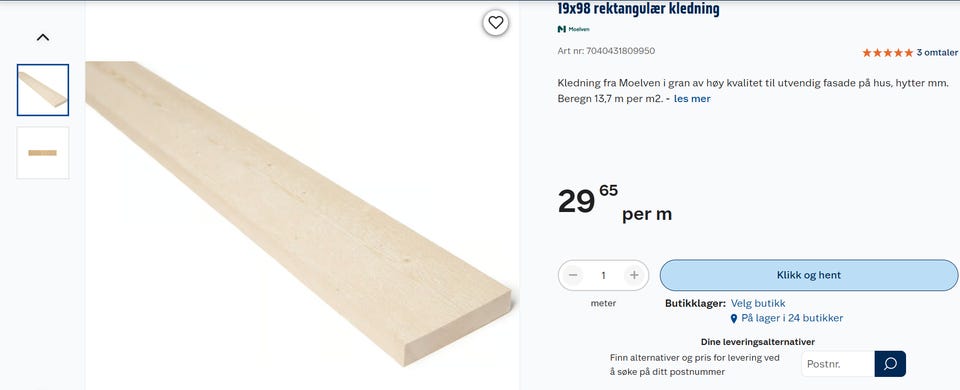
Task: Open the Velg butikk link
Action: (x=758, y=303)
